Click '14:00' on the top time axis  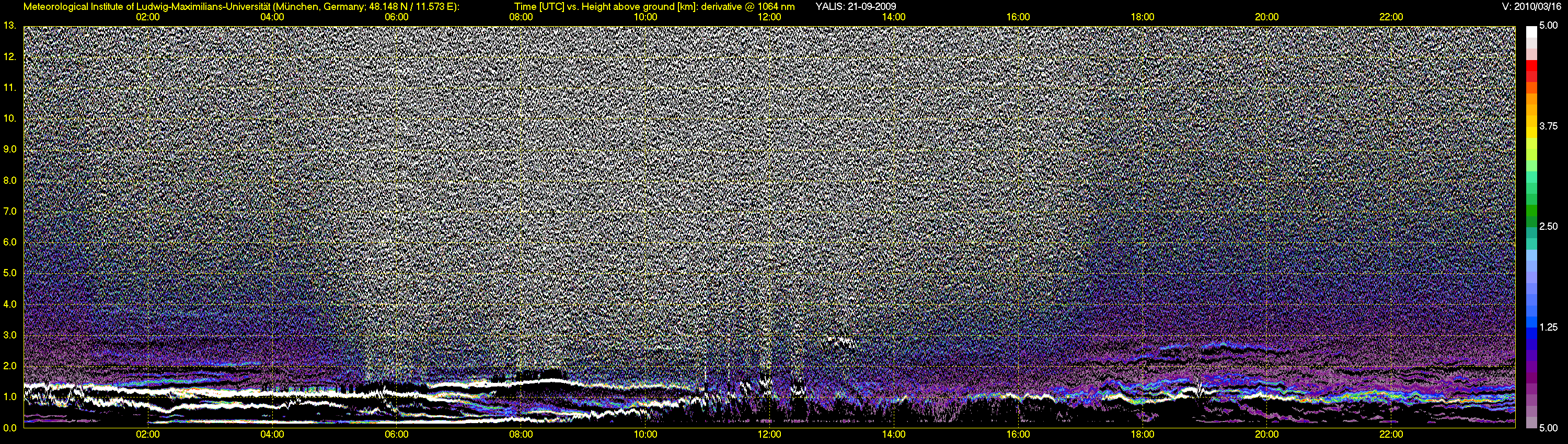click(x=894, y=17)
